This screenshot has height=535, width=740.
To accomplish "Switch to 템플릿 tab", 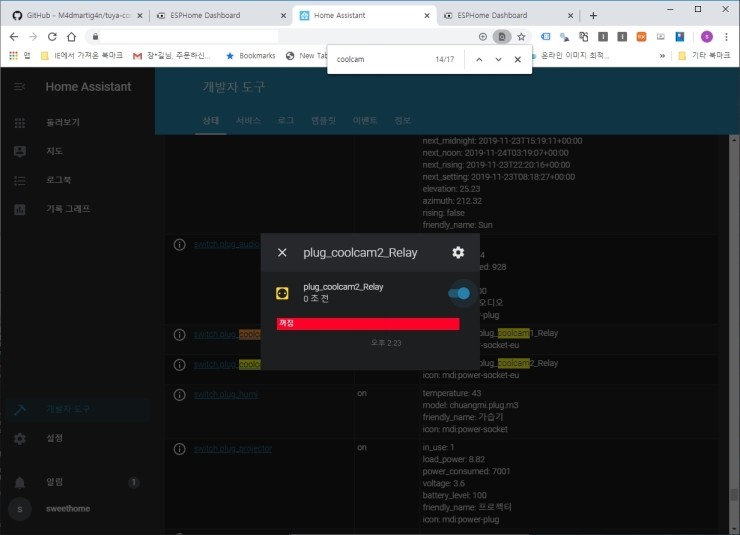I will 323,121.
